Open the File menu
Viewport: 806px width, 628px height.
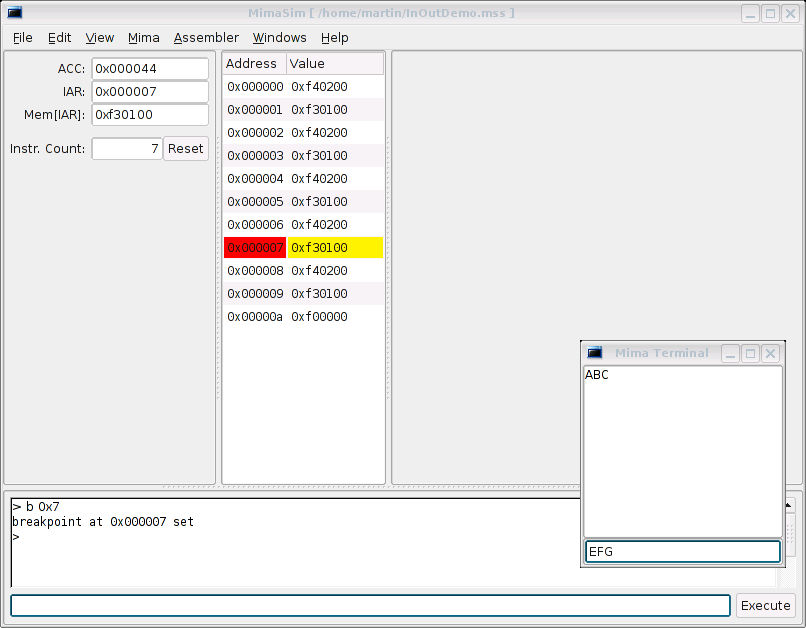[x=23, y=37]
